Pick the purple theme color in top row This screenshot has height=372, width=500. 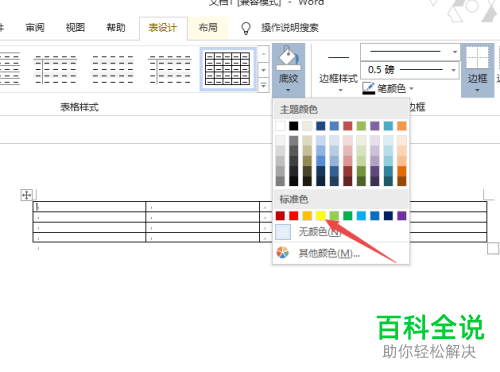tap(375, 126)
